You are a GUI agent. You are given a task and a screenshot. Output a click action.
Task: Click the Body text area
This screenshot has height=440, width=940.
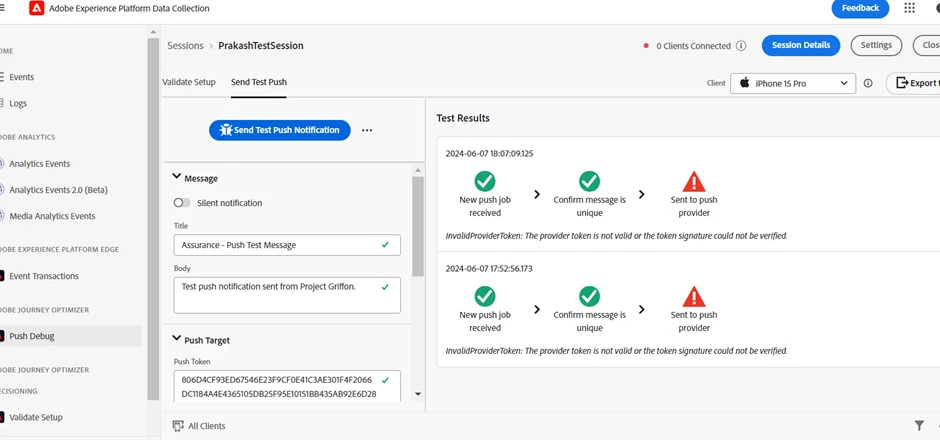point(287,295)
